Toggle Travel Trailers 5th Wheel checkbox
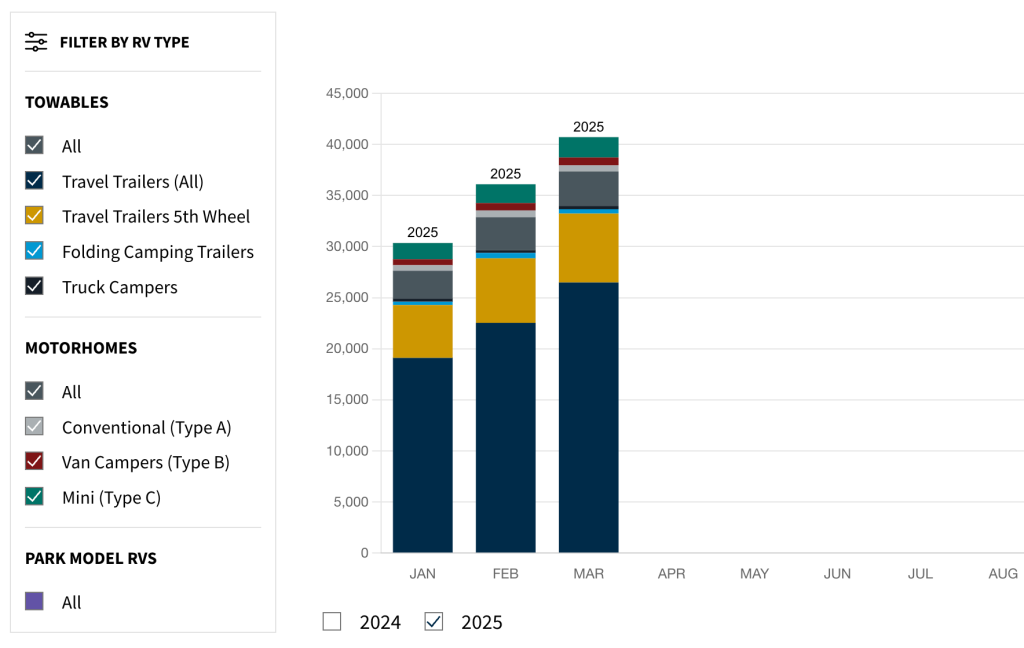Image resolution: width=1024 pixels, height=648 pixels. point(34,216)
